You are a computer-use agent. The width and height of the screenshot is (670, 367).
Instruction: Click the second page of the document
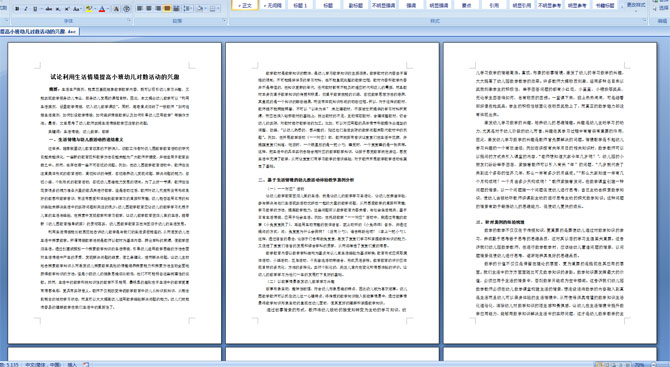pyautogui.click(x=332, y=193)
